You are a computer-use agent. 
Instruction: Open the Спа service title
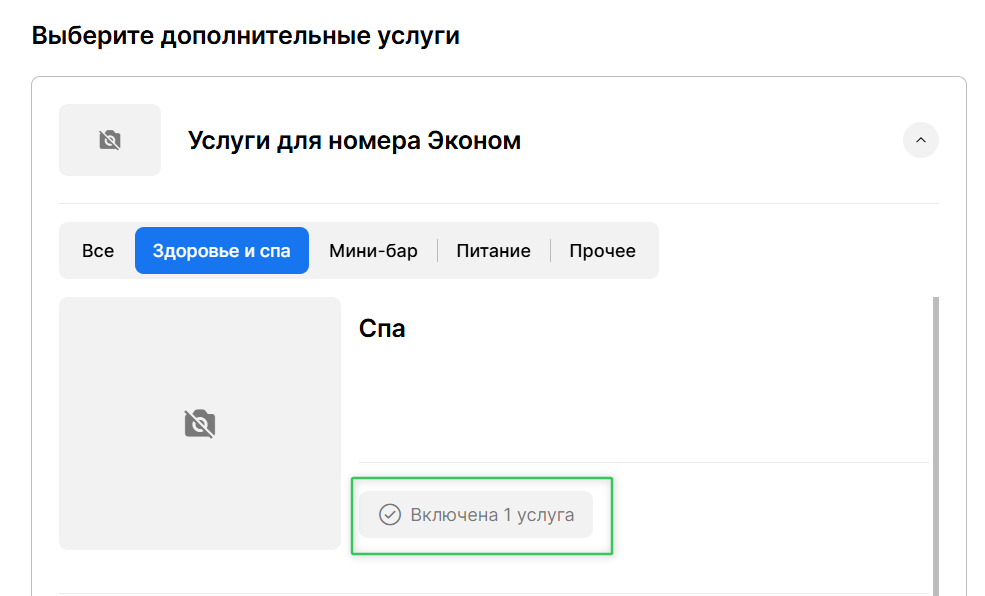382,328
